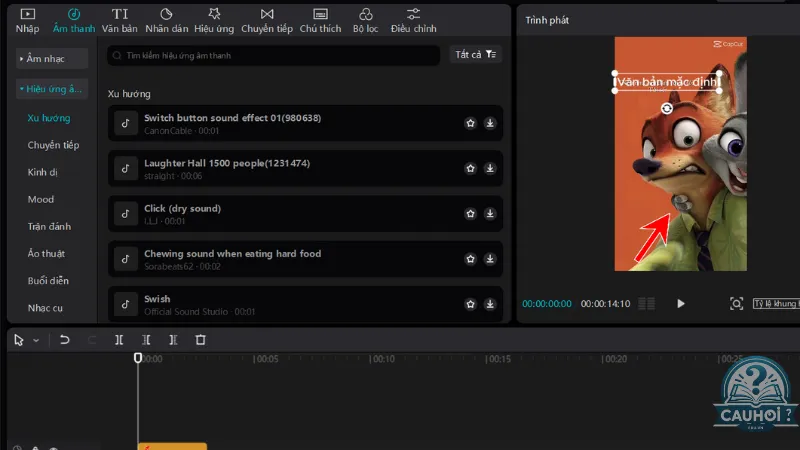Favorite the Swish sound effect

point(470,304)
